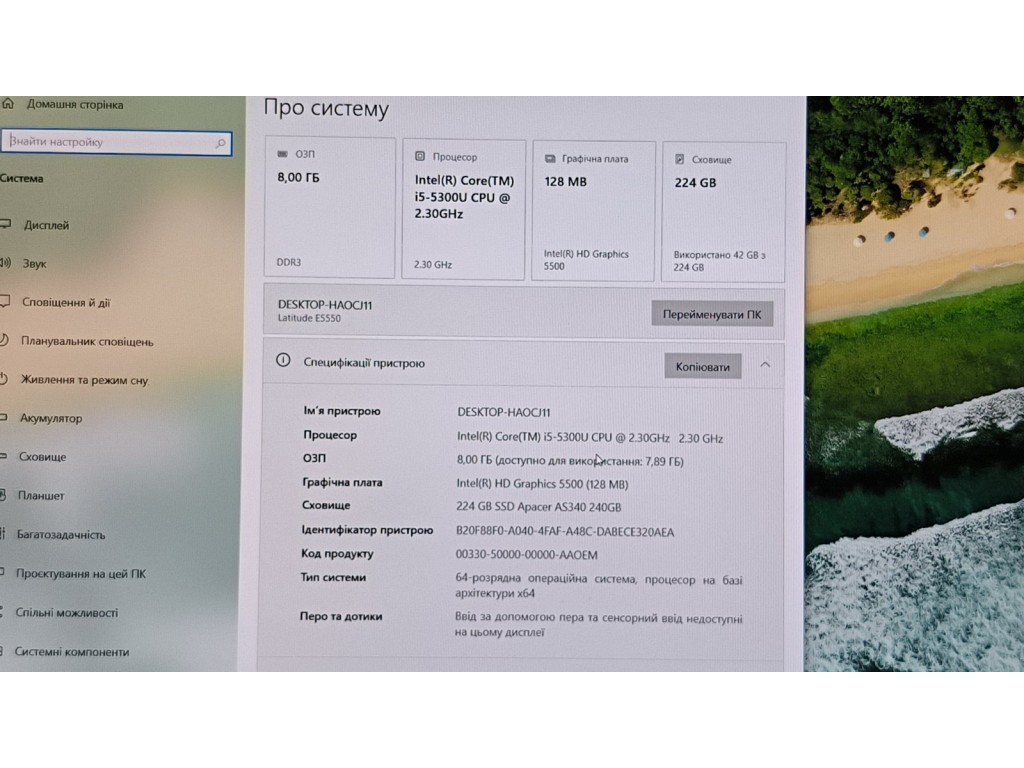The height and width of the screenshot is (768, 1024).
Task: Click the Сховище storage icon in sidebar
Action: (4, 457)
